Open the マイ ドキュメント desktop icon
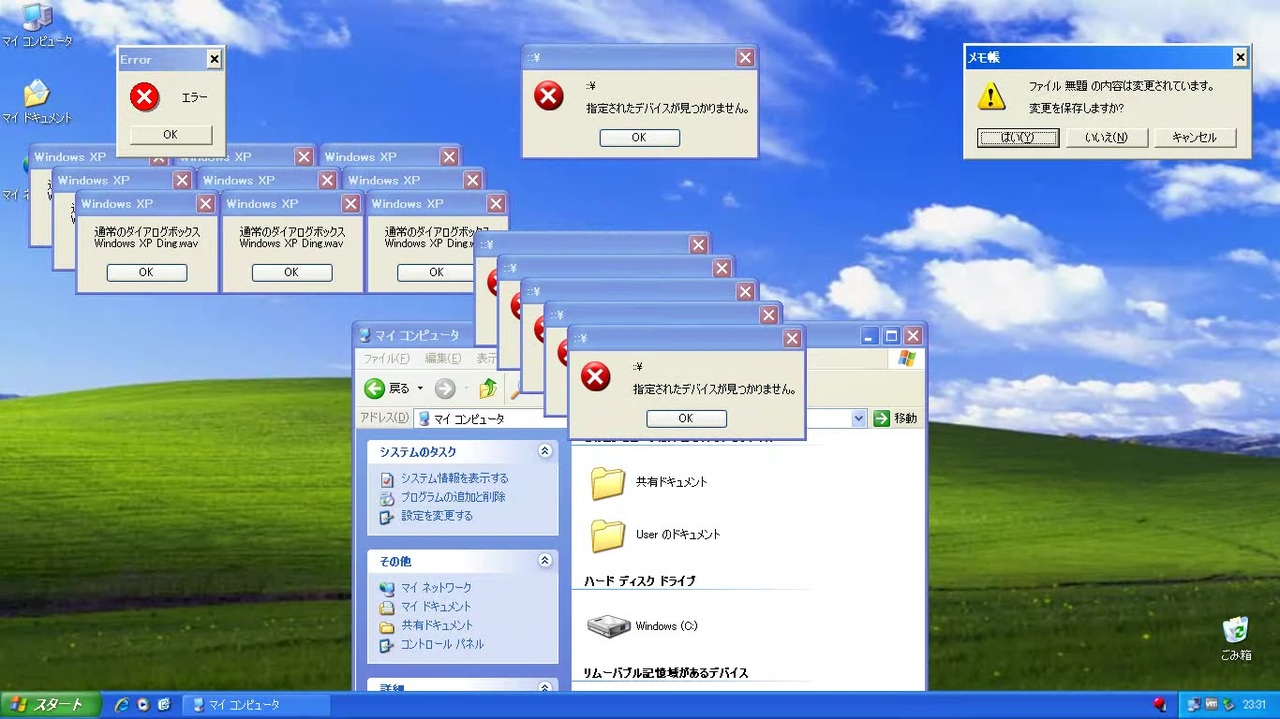The width and height of the screenshot is (1280, 719). click(x=36, y=94)
